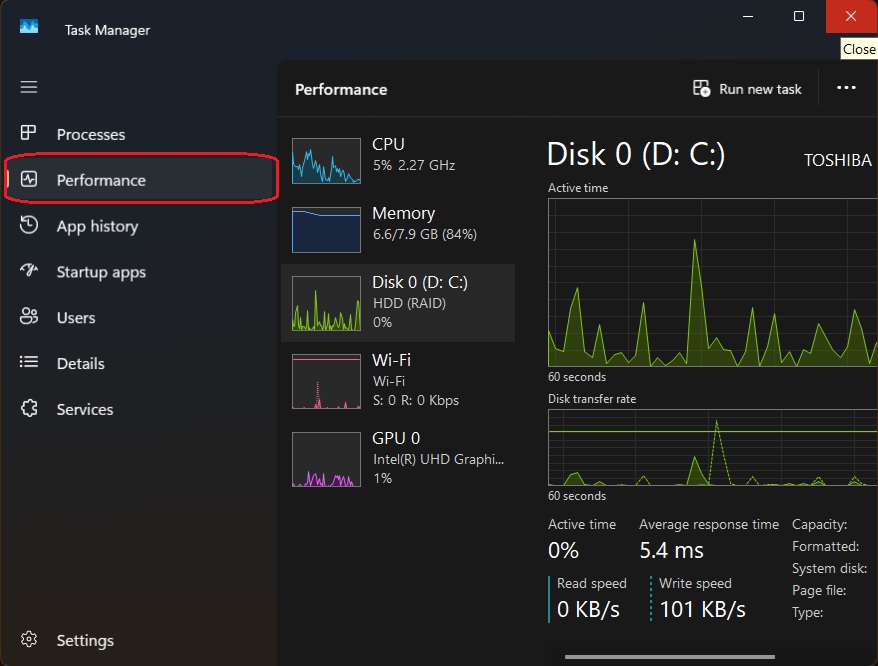
Task: Minimize the Task Manager window
Action: [748, 16]
